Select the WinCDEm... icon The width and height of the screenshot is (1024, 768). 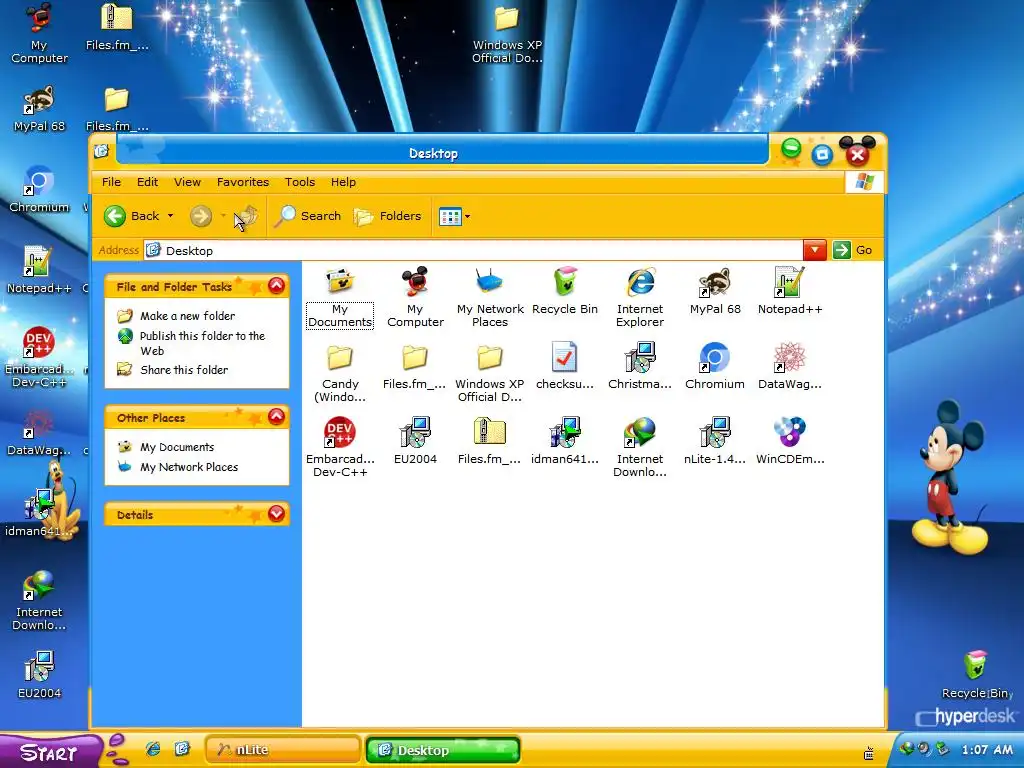(x=790, y=432)
